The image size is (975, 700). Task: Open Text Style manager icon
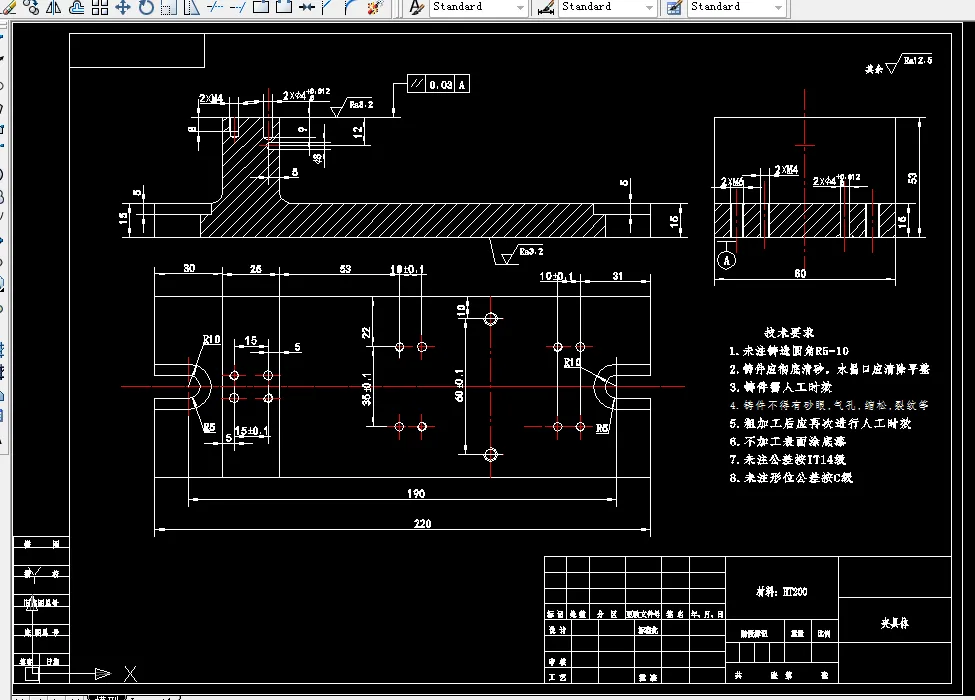[416, 7]
